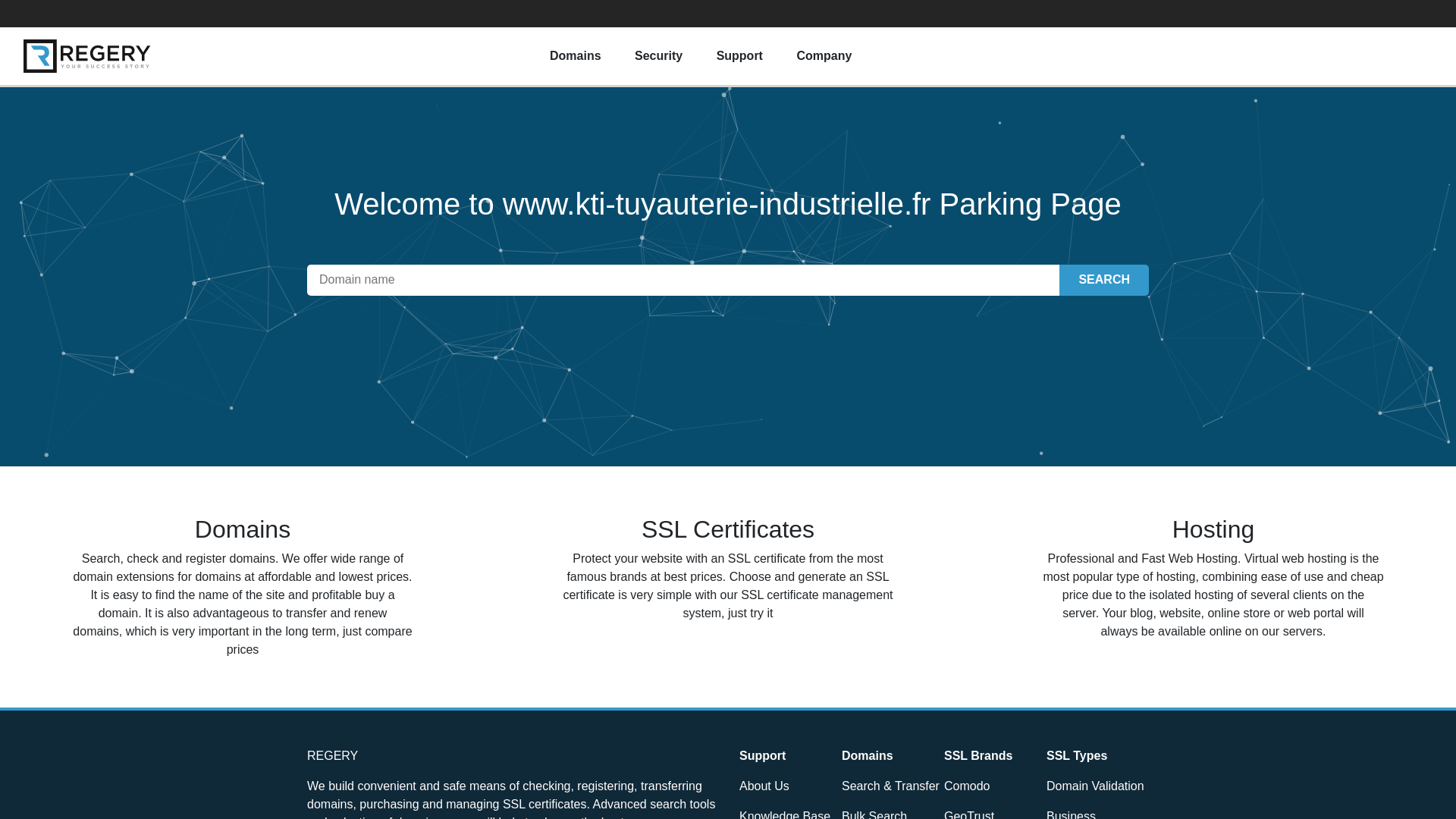1456x819 pixels.
Task: Click the SSL Certificates section heading
Action: point(727,529)
